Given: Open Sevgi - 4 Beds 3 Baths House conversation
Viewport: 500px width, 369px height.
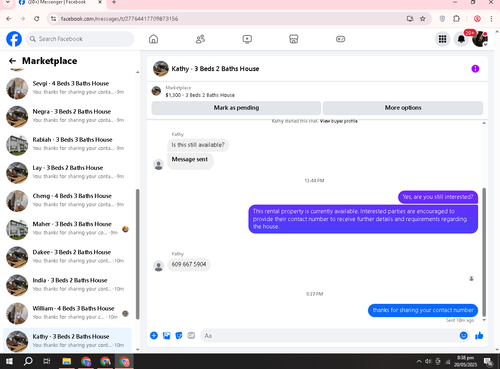Looking at the screenshot, I should point(68,88).
